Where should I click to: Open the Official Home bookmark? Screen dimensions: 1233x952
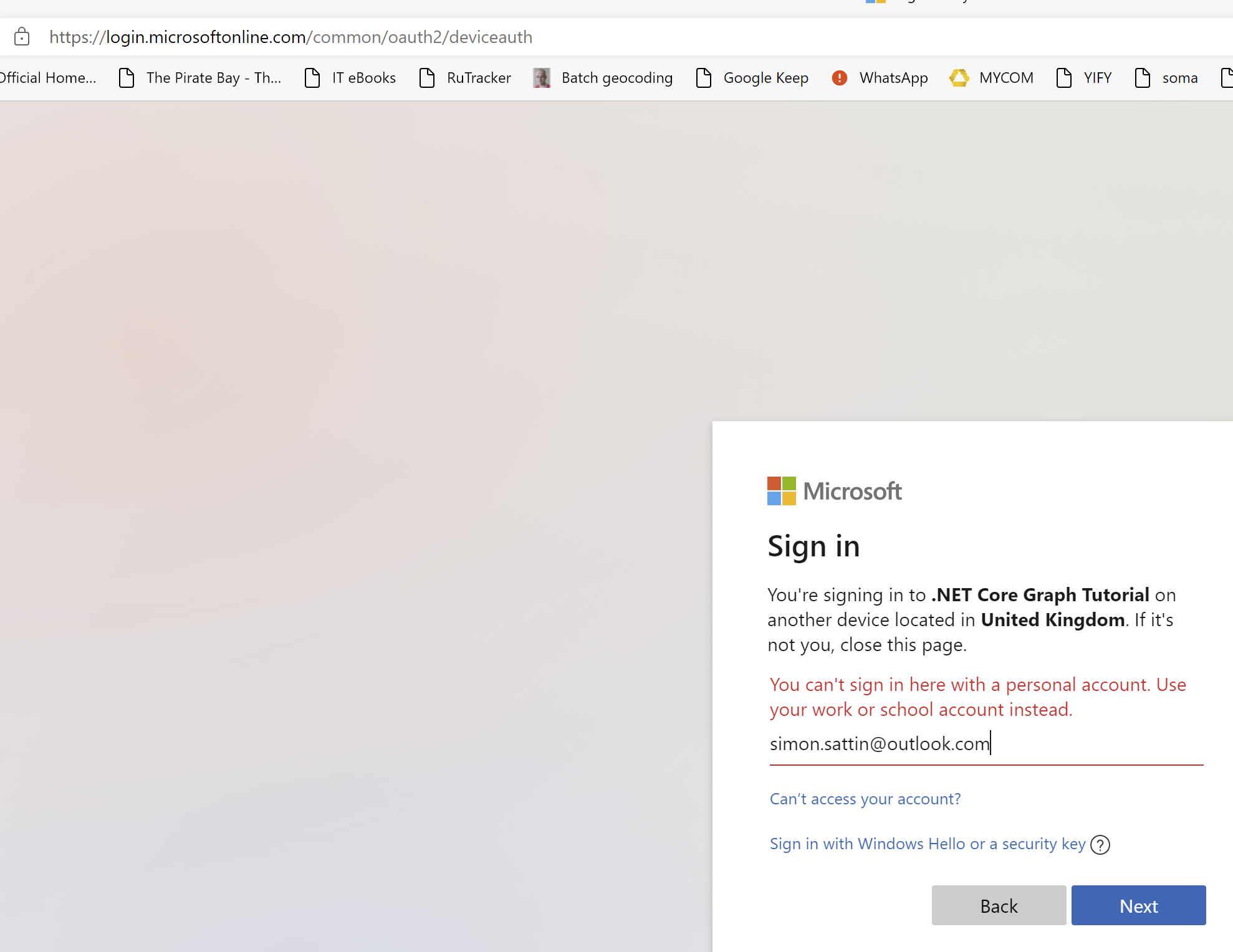48,78
